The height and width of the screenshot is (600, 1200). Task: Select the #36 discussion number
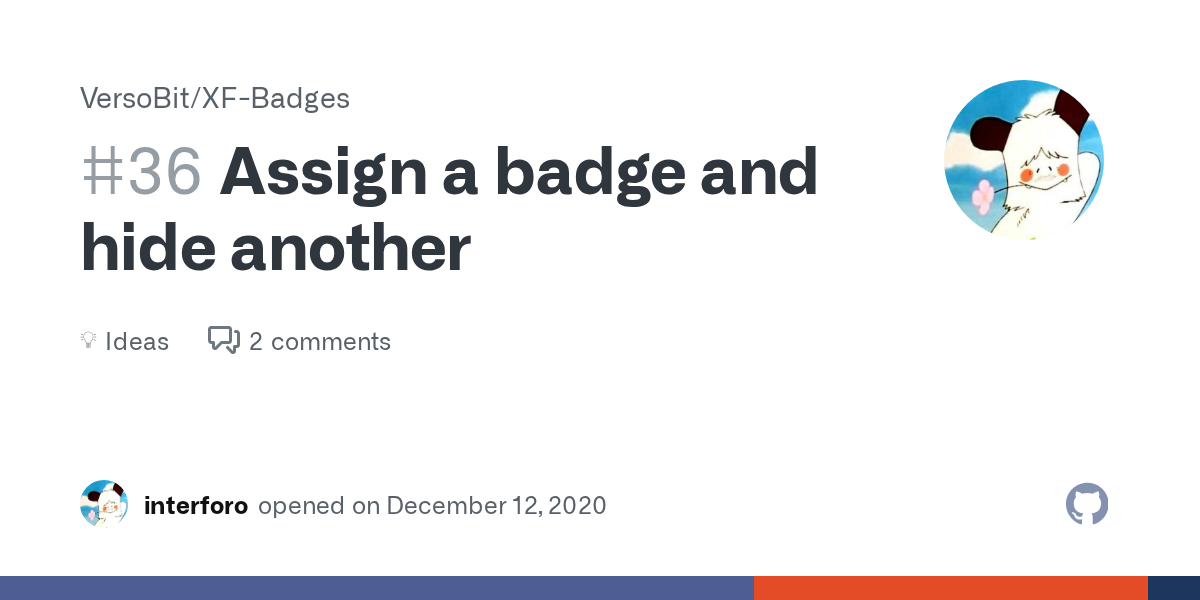[141, 171]
